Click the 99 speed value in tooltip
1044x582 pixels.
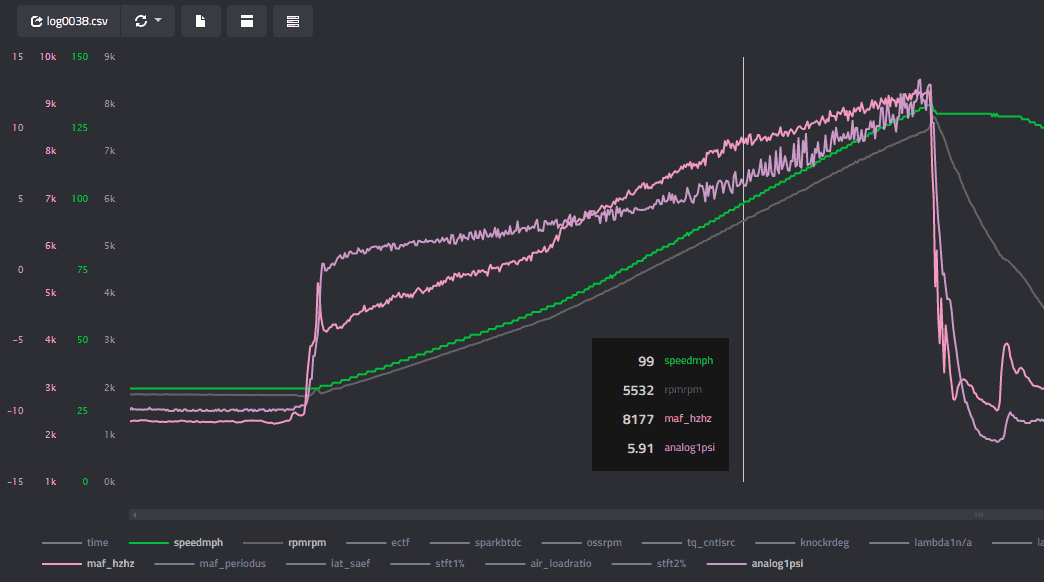pos(646,361)
